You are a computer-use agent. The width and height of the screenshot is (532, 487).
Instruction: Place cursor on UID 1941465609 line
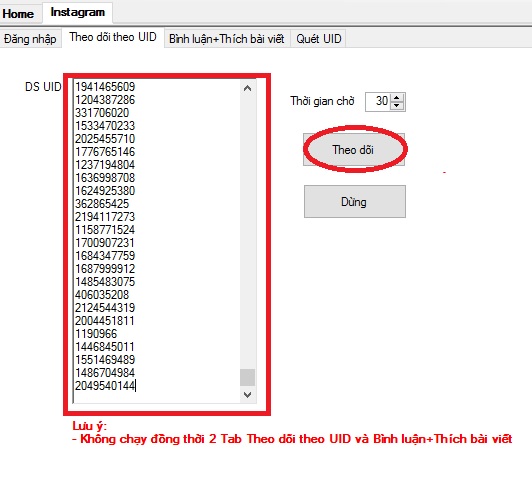click(105, 87)
